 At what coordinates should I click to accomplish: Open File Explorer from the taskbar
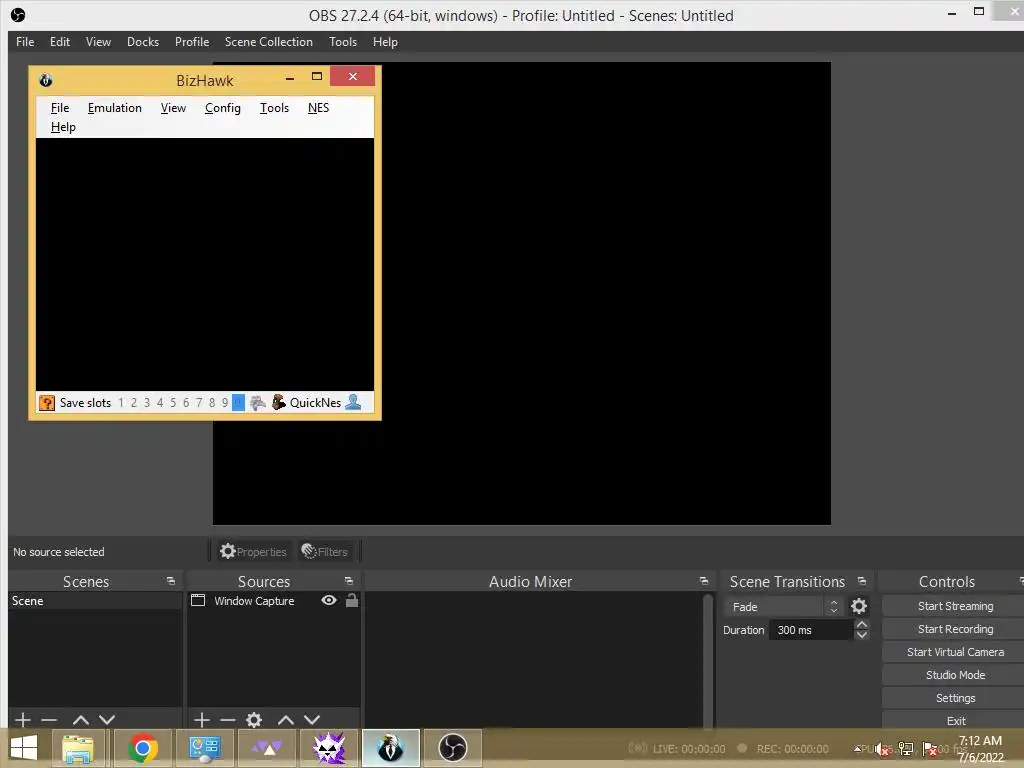point(77,748)
